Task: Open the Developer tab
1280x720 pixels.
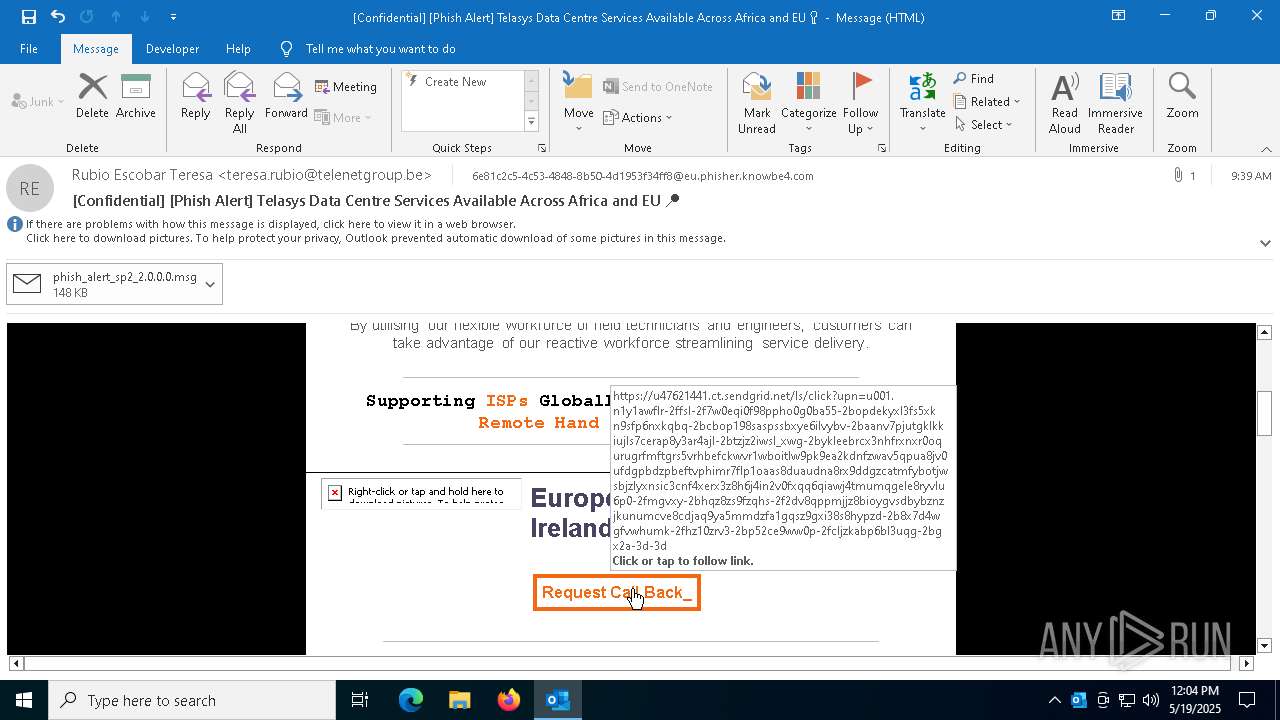Action: coord(172,48)
